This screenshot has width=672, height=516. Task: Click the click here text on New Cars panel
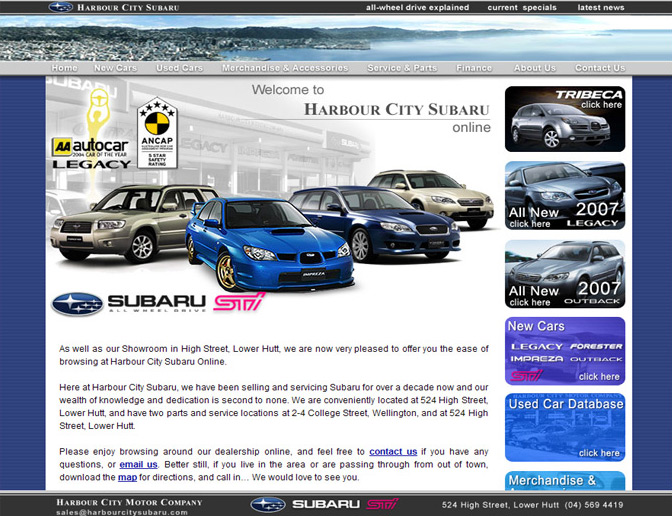[599, 377]
